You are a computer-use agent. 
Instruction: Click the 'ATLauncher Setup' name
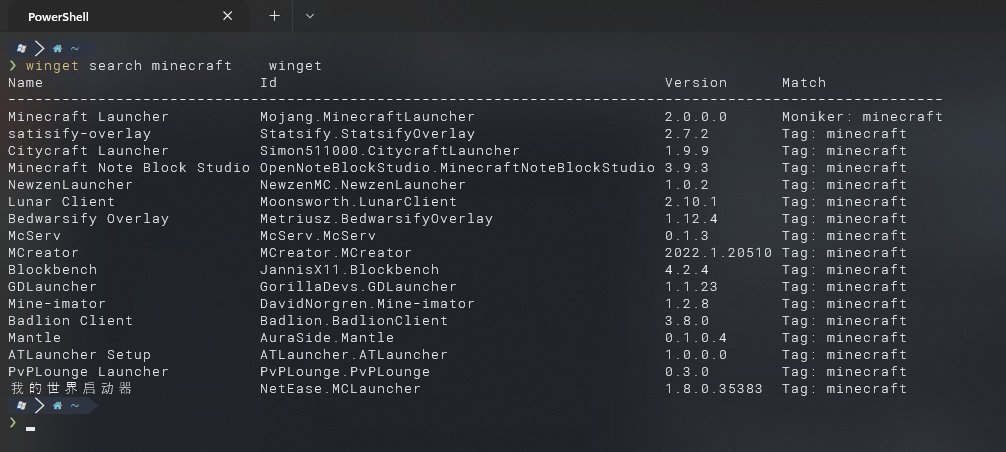(80, 355)
